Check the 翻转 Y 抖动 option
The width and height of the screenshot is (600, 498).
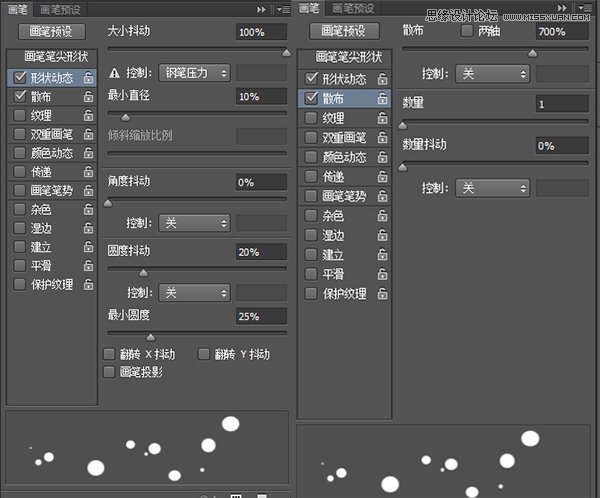coord(204,354)
